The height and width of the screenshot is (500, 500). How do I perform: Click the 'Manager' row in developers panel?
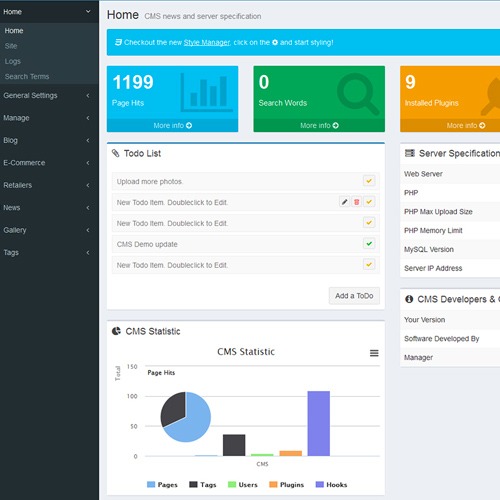450,357
